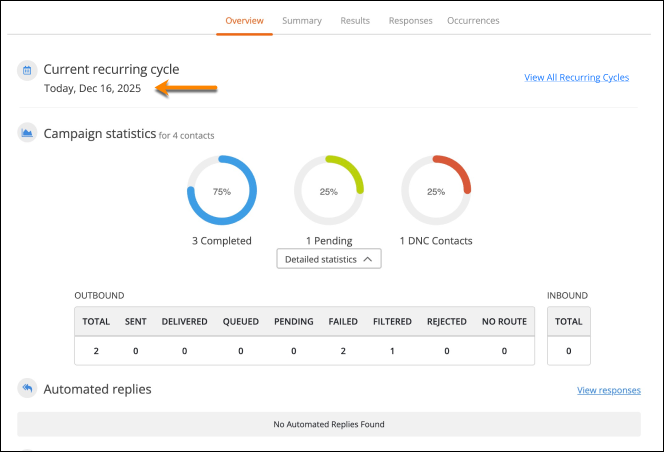Click the chevron arrow in Detailed statistics
Screen dimensions: 664x452
tap(368, 259)
